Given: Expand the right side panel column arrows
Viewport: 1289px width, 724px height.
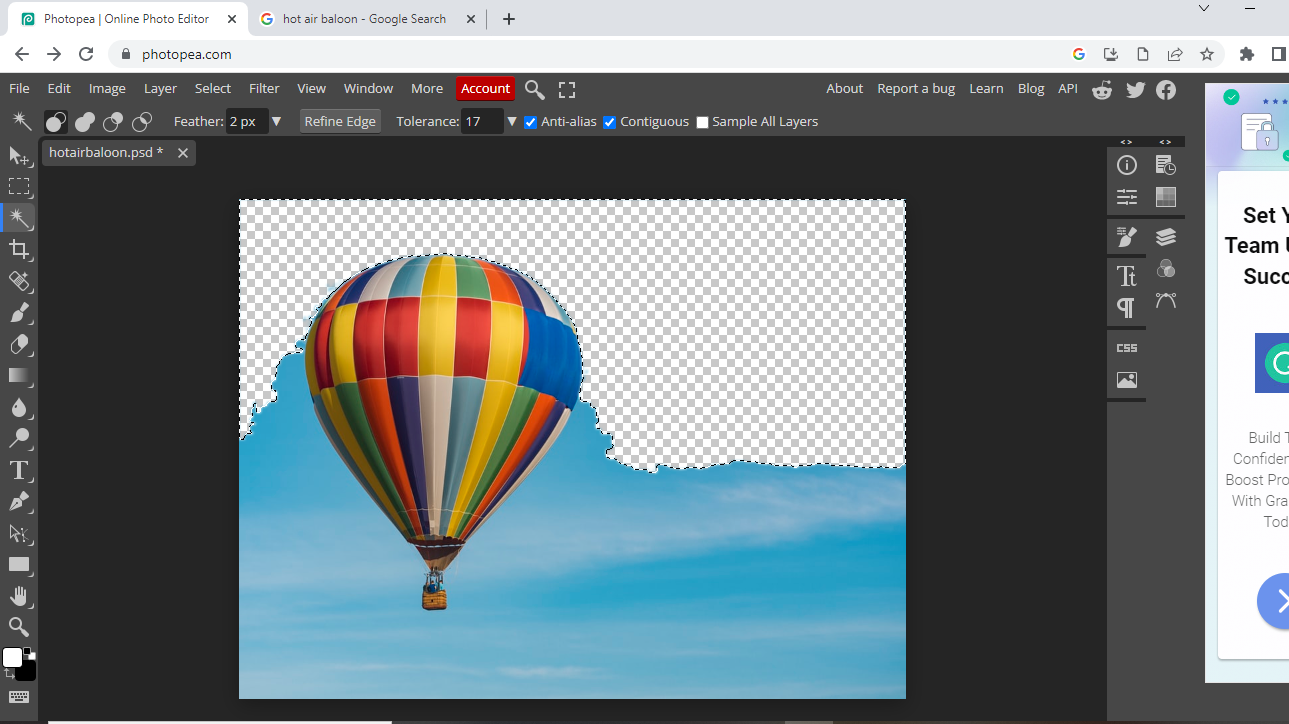Looking at the screenshot, I should [x=1165, y=142].
